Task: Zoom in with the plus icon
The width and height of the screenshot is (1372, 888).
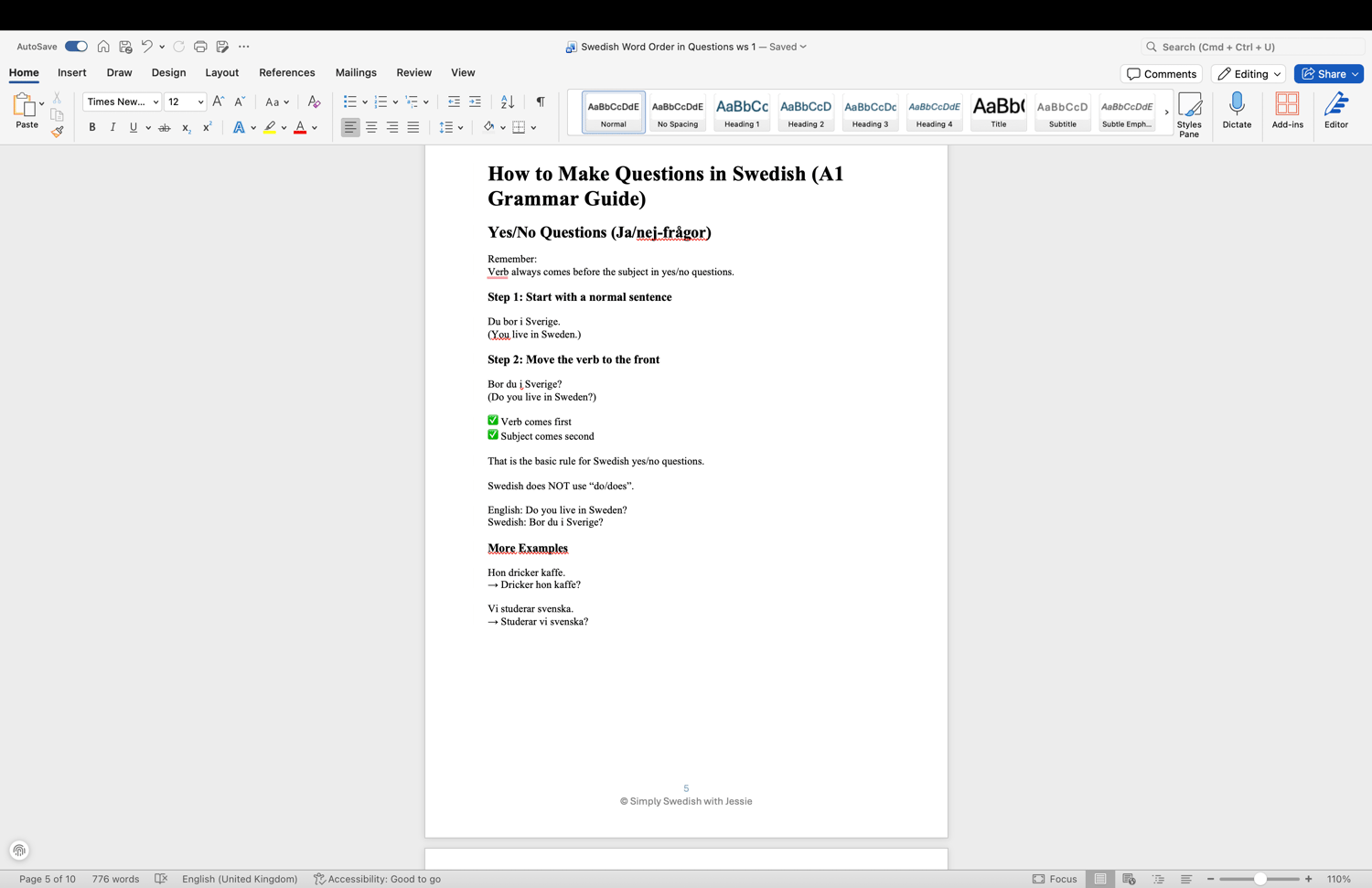Action: pyautogui.click(x=1309, y=879)
